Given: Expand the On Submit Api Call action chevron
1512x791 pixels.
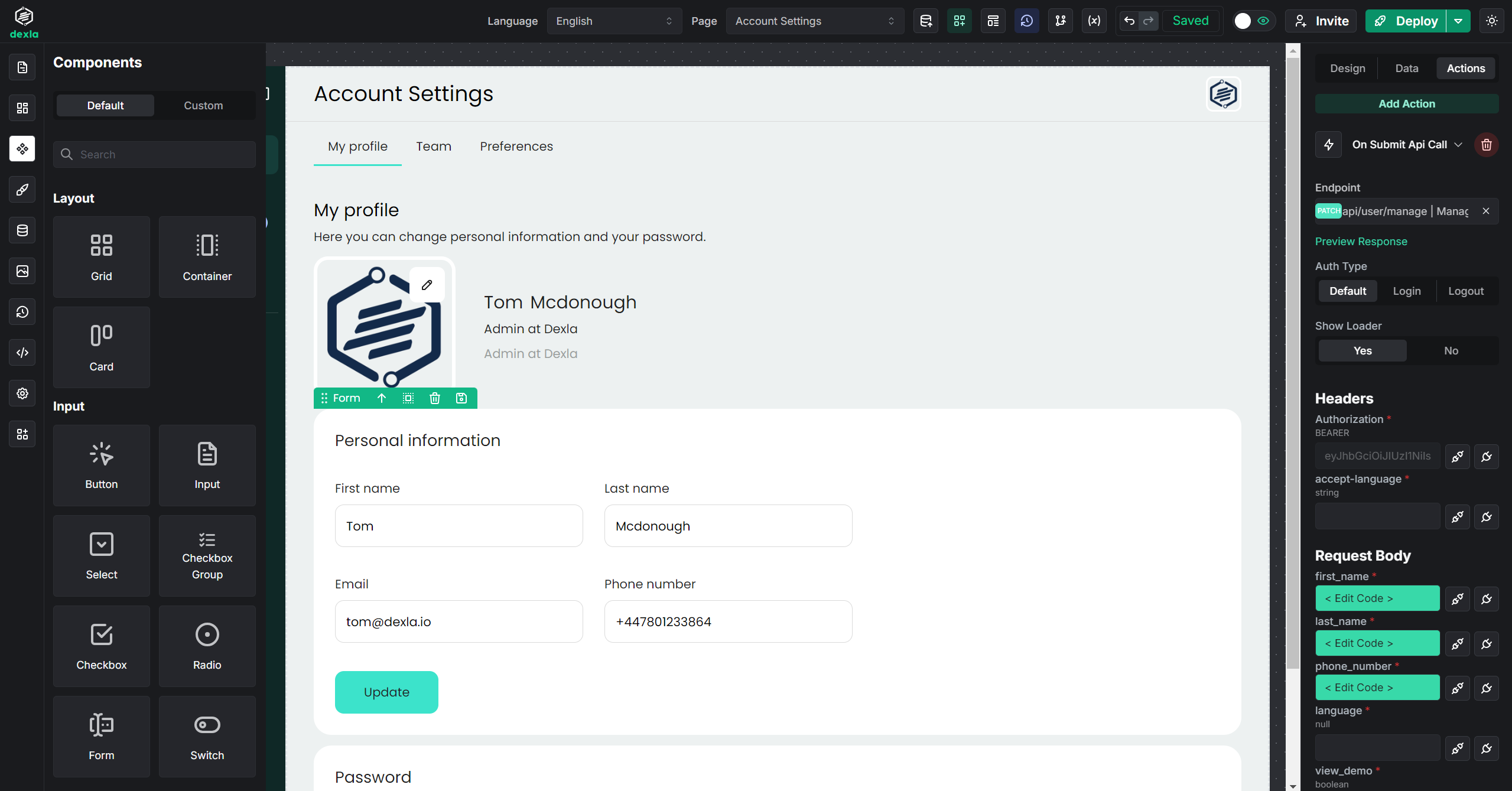Looking at the screenshot, I should [1458, 145].
